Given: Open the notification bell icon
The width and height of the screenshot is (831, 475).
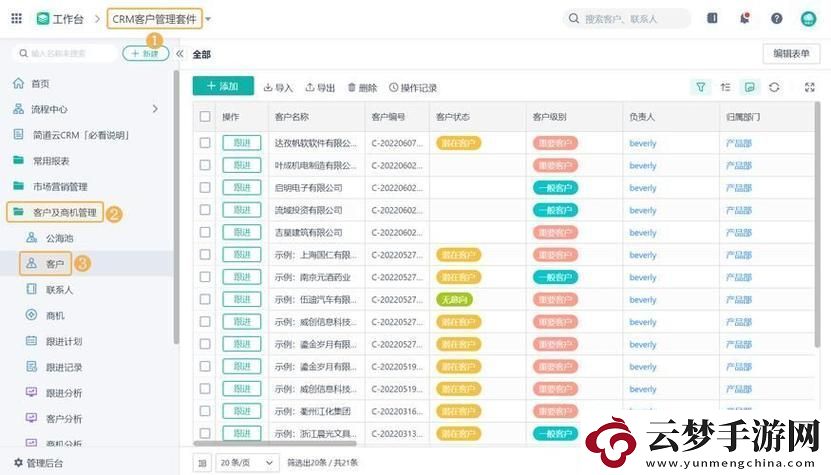Looking at the screenshot, I should 745,18.
